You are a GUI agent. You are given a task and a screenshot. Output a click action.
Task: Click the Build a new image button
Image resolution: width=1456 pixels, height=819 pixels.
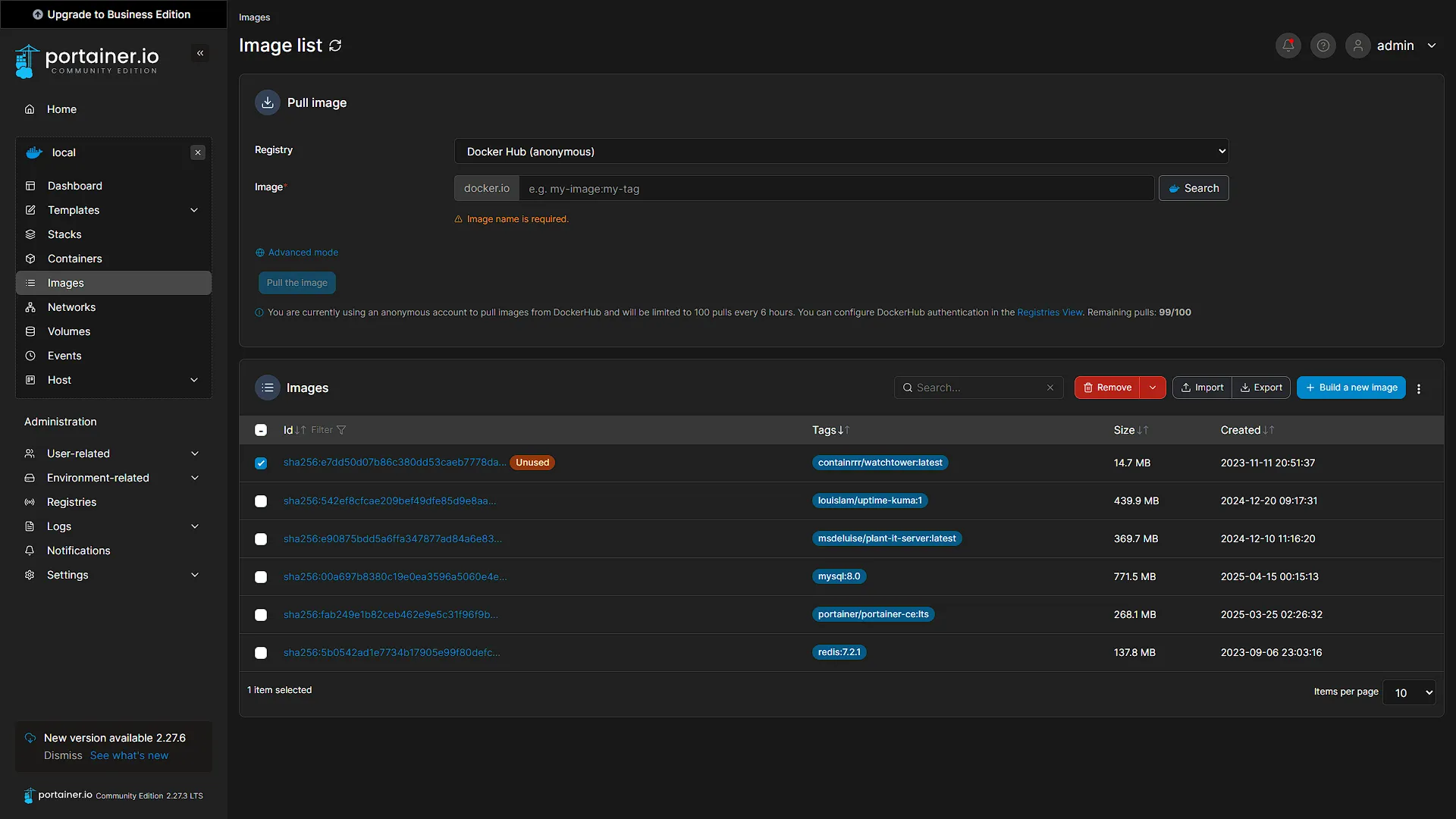1351,388
